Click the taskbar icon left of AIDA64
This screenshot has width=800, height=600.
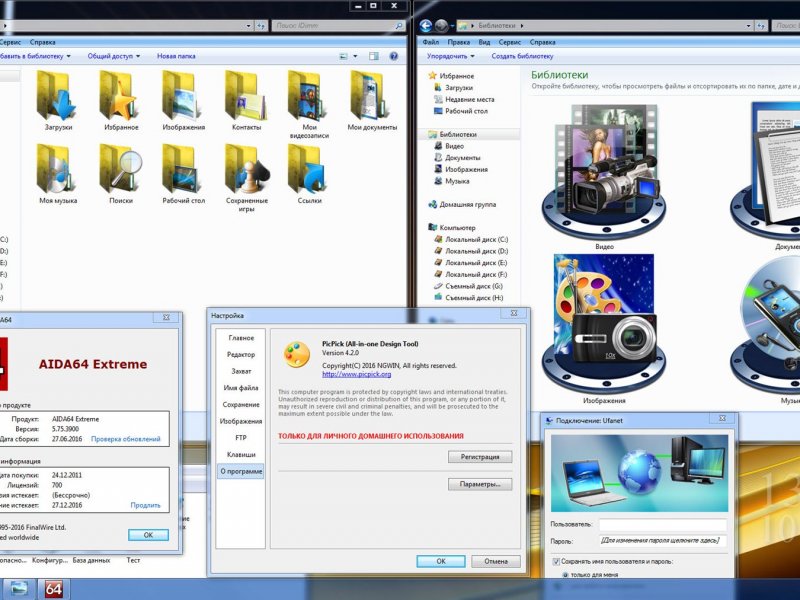click(19, 589)
